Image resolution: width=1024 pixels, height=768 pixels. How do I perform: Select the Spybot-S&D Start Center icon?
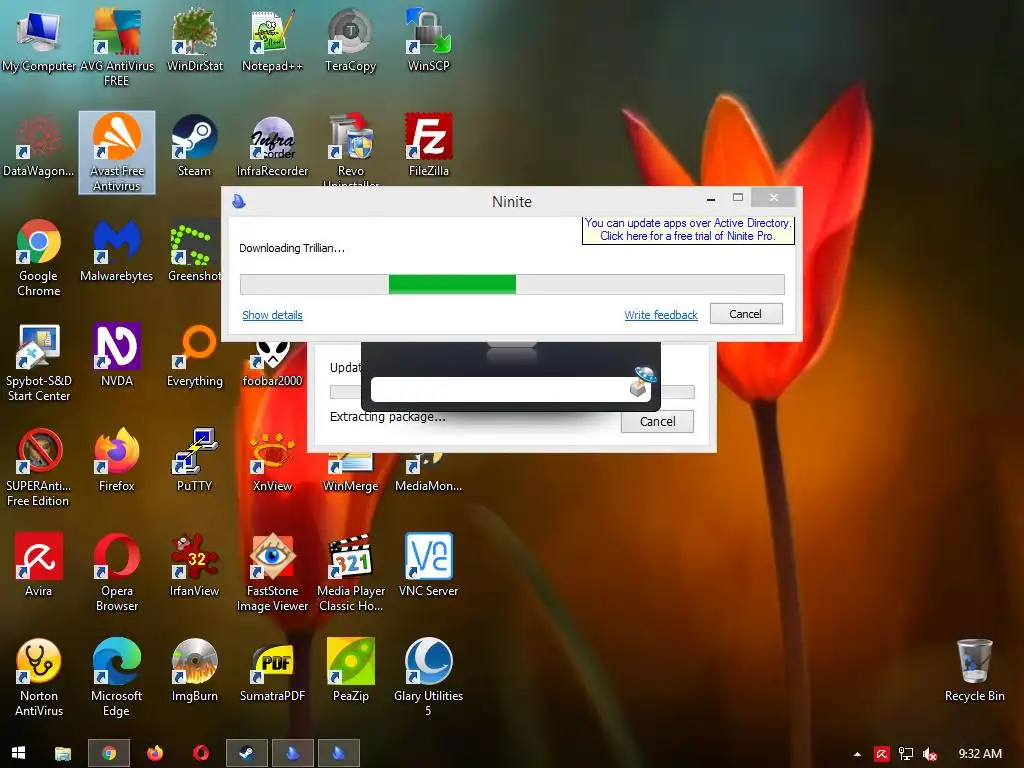[39, 362]
